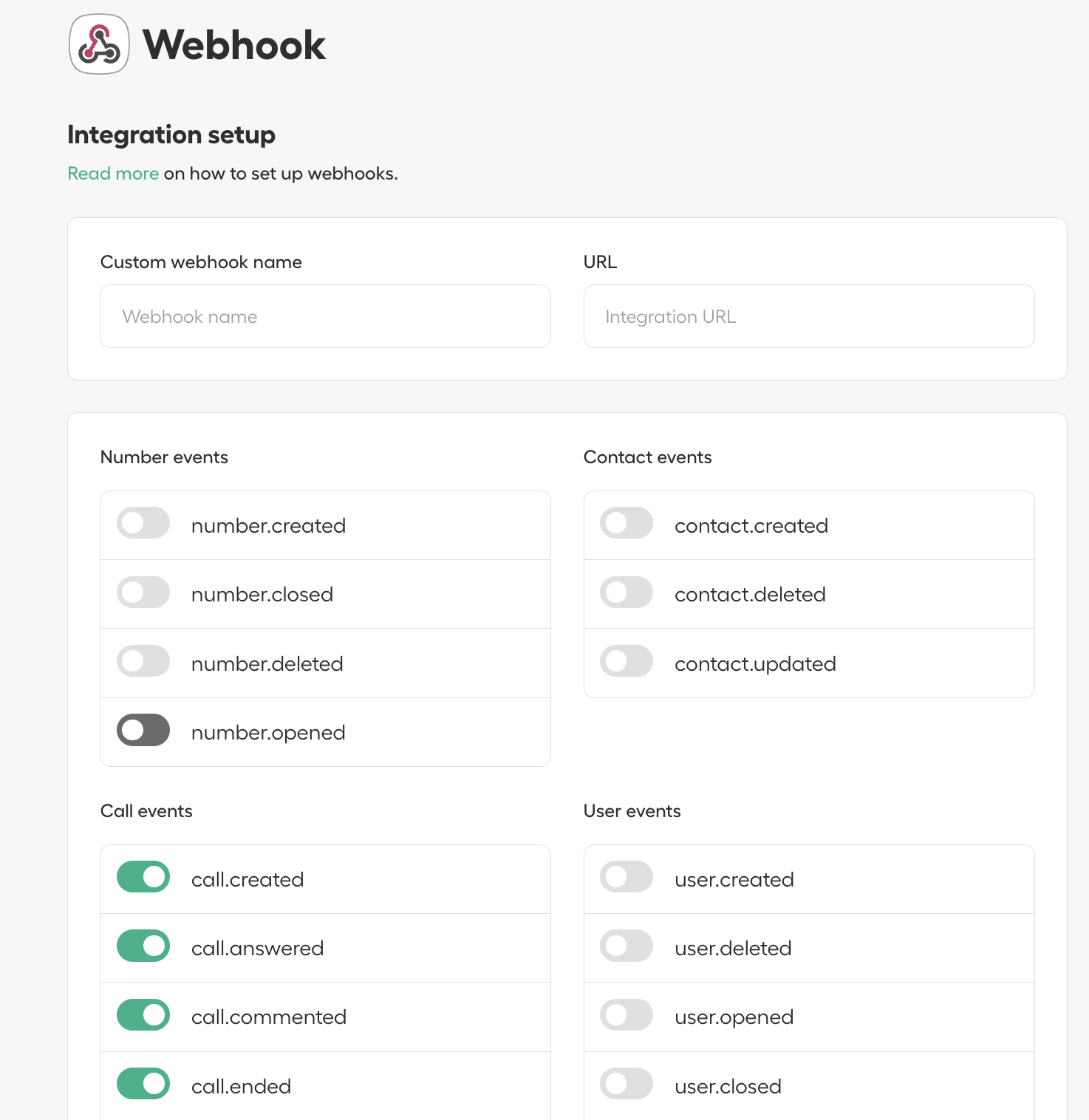The width and height of the screenshot is (1089, 1120).
Task: Turn on number.closed event switch
Action: point(143,593)
